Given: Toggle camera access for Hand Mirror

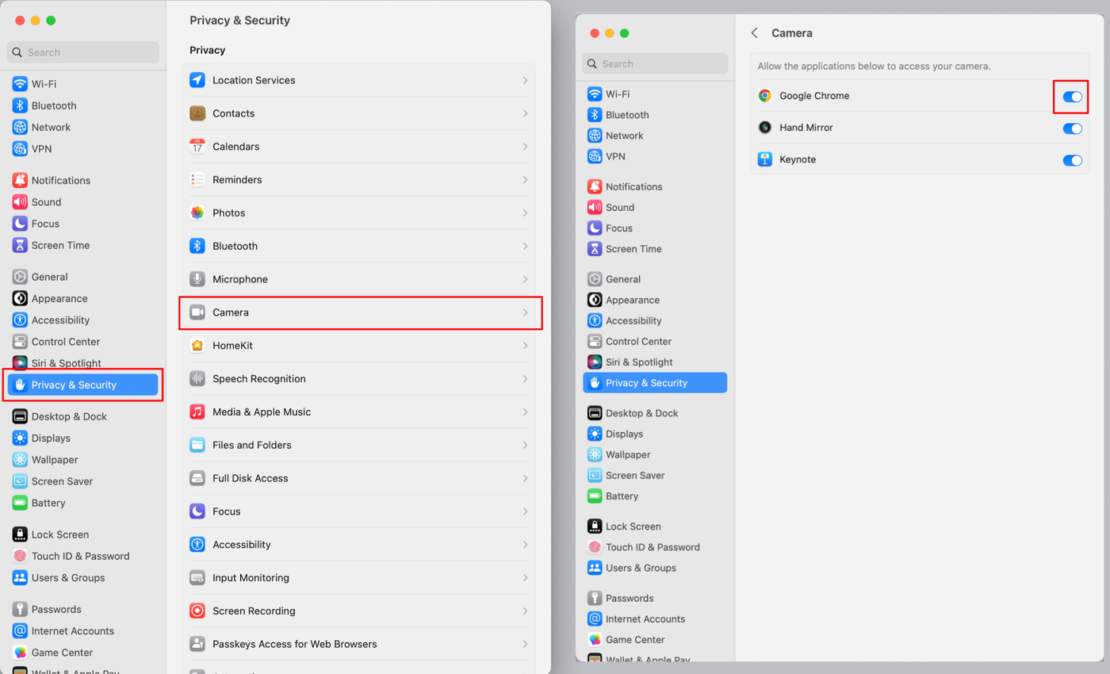Looking at the screenshot, I should pos(1071,128).
